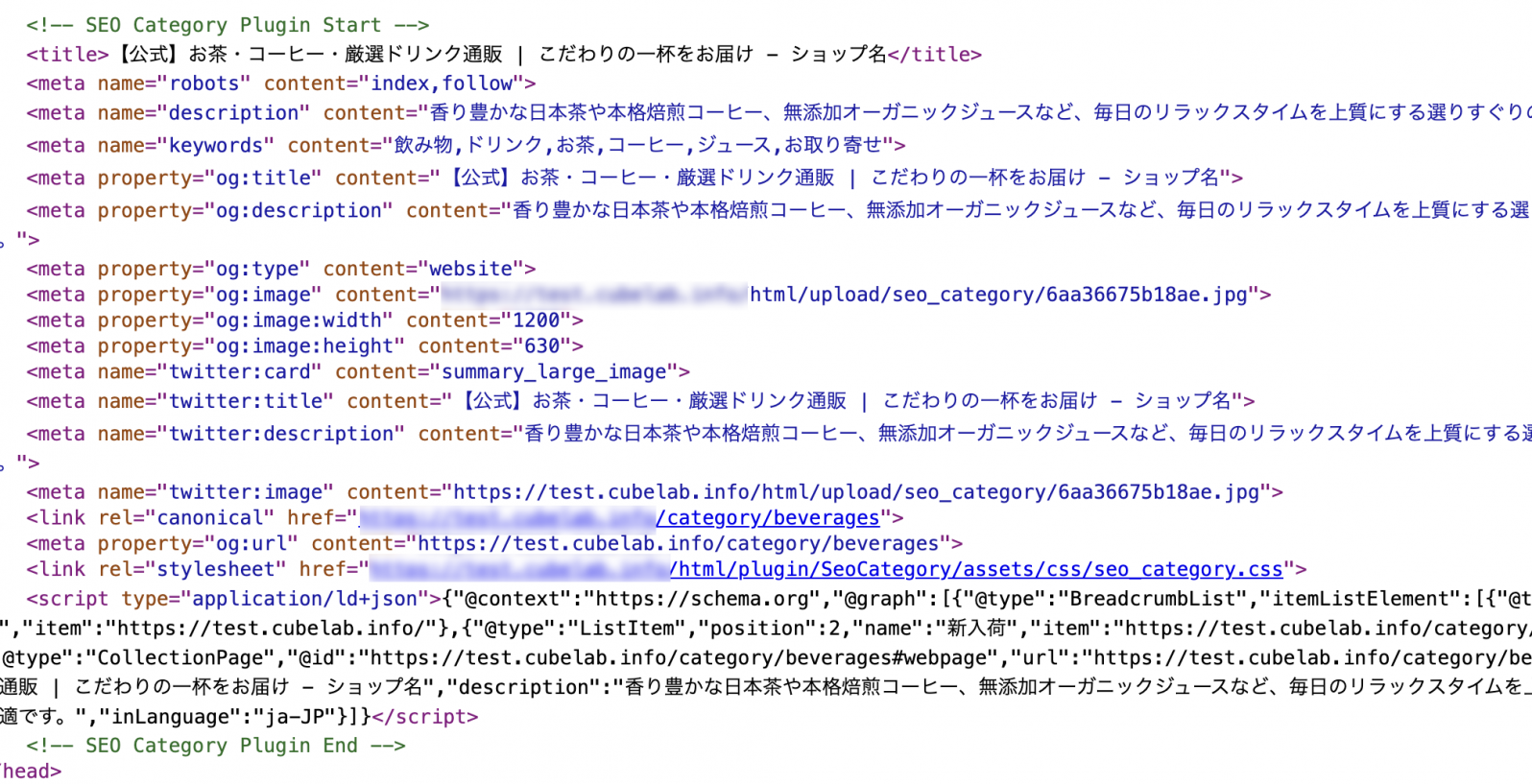The width and height of the screenshot is (1532, 784).
Task: Click the keywords content value with 飲み物
Action: (x=639, y=146)
